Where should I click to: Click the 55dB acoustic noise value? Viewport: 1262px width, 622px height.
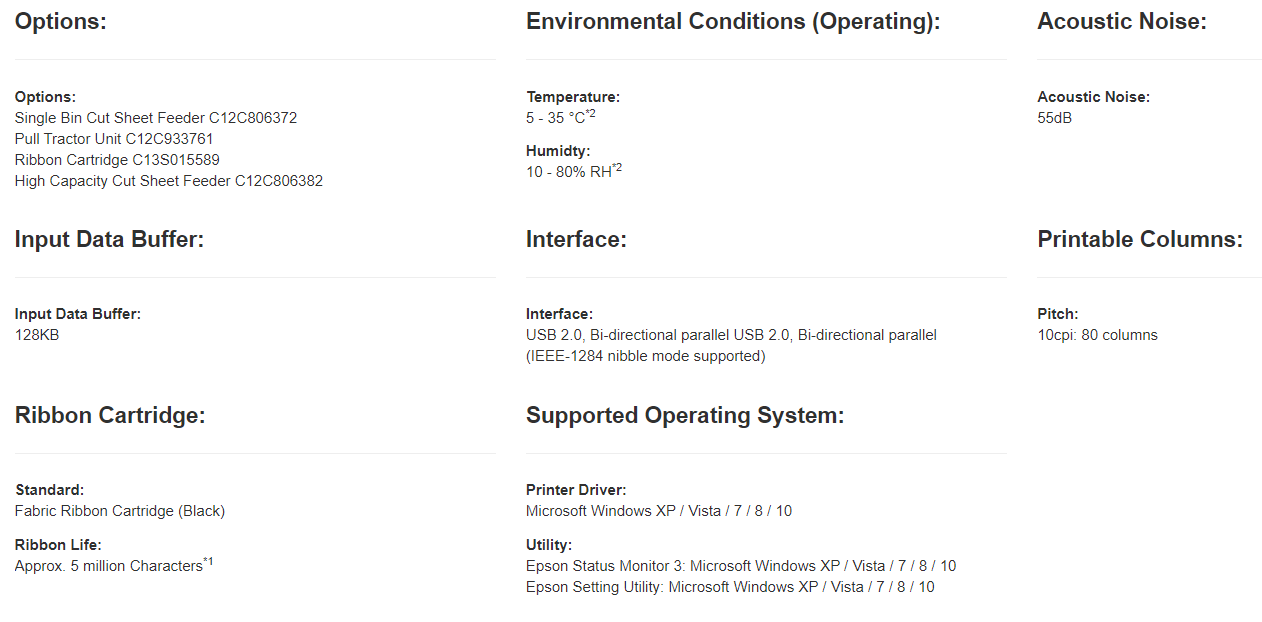click(x=1055, y=118)
